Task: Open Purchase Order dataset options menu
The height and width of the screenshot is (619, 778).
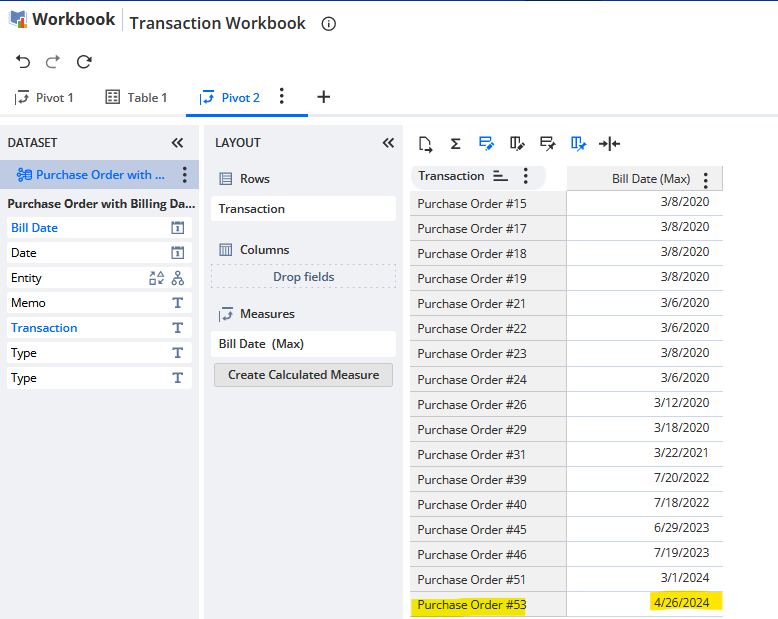Action: click(185, 175)
